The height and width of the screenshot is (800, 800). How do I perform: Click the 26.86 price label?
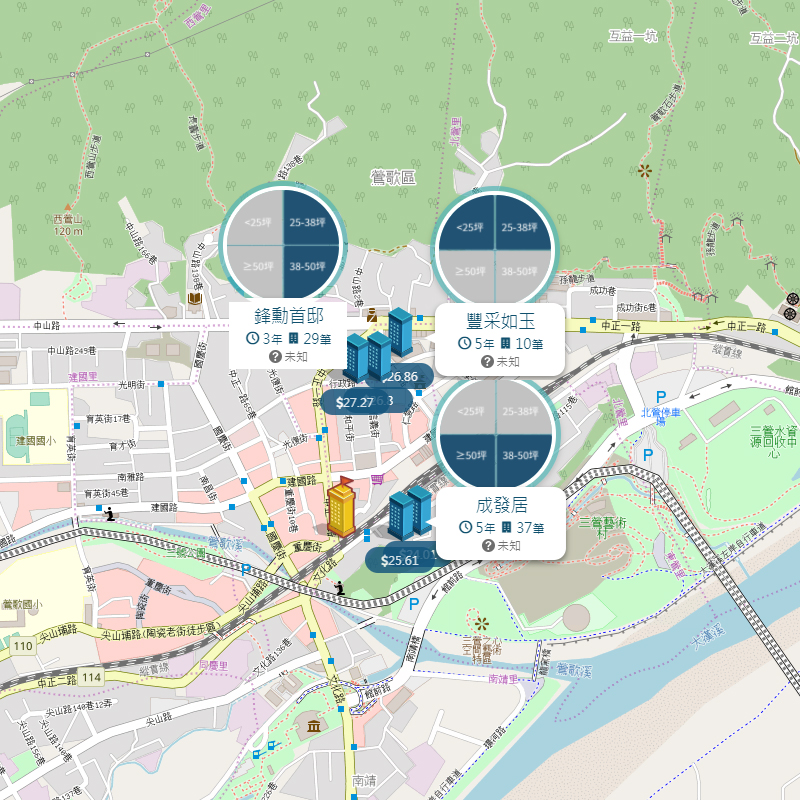[402, 377]
